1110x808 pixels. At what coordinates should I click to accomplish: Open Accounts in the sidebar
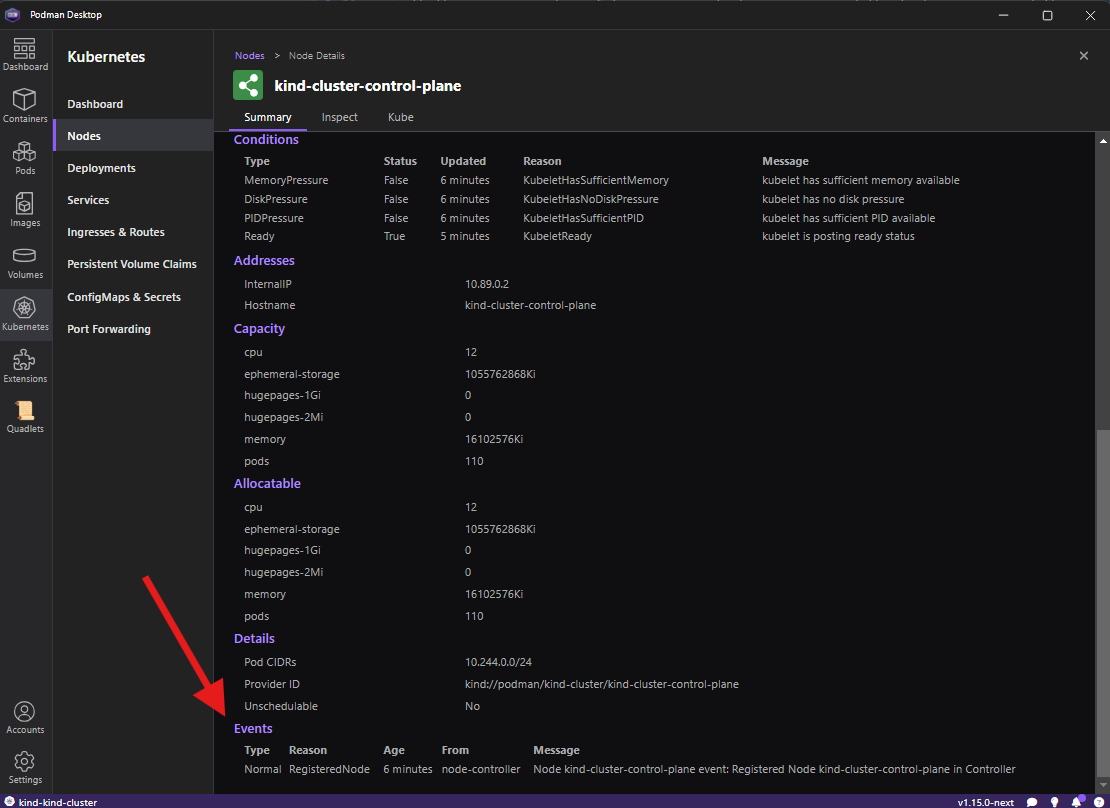pyautogui.click(x=25, y=717)
